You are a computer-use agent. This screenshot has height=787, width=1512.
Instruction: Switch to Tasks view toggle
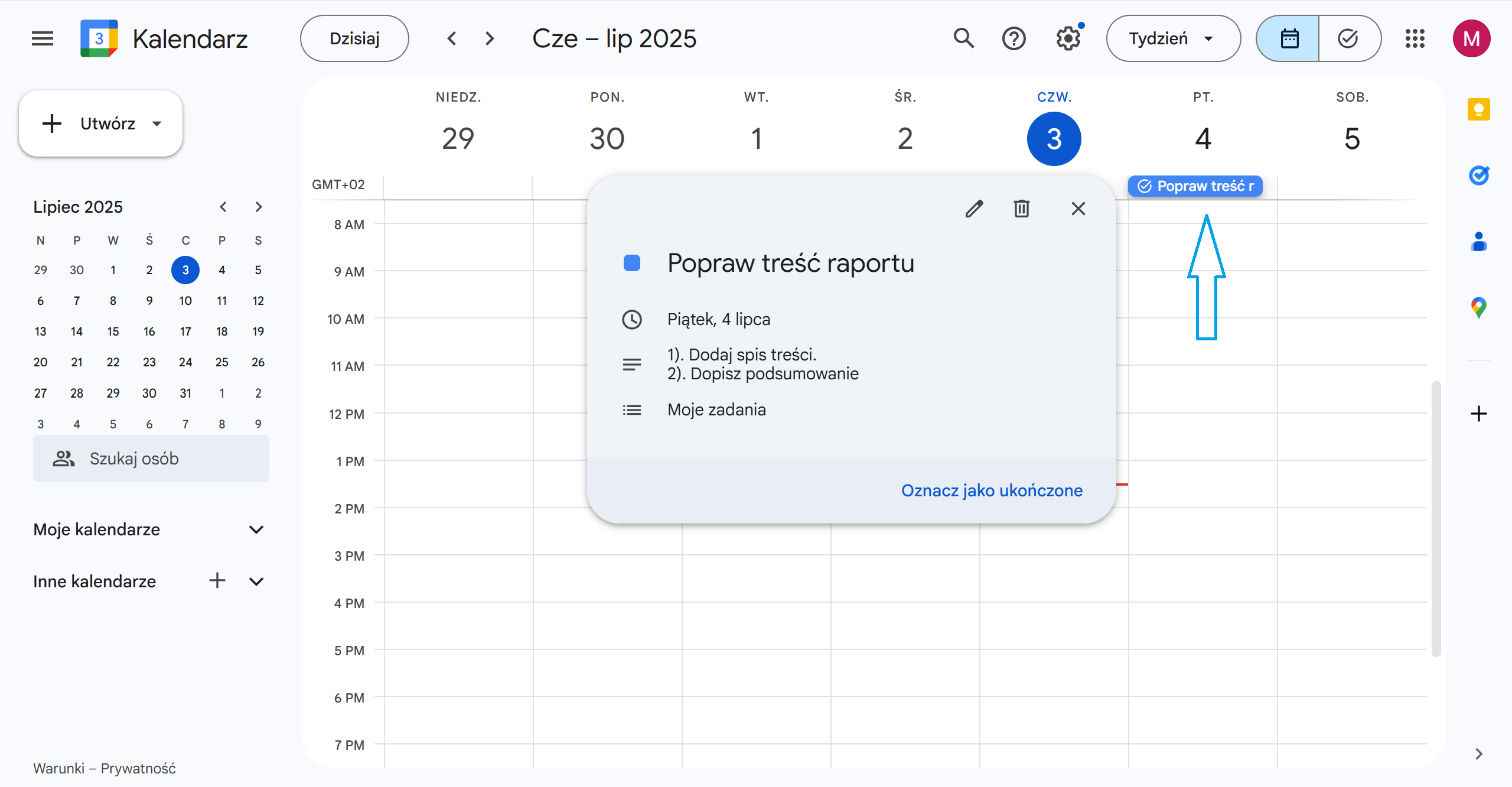pos(1348,38)
